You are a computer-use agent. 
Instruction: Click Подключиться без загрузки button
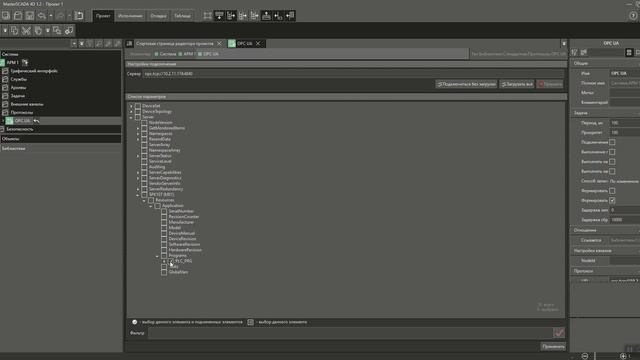(467, 84)
